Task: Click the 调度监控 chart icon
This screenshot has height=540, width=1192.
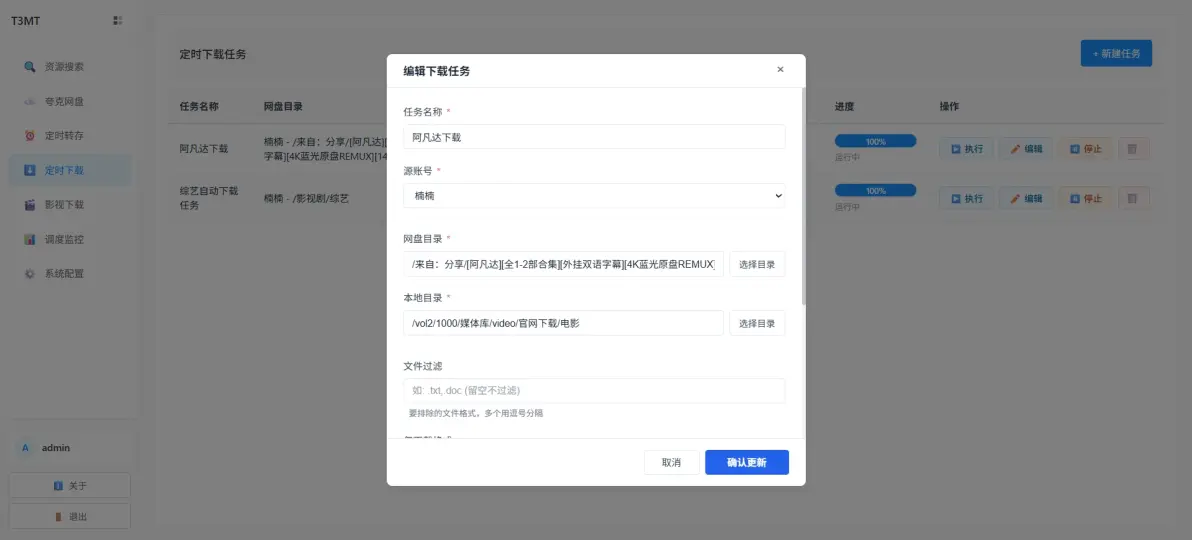Action: pos(30,239)
